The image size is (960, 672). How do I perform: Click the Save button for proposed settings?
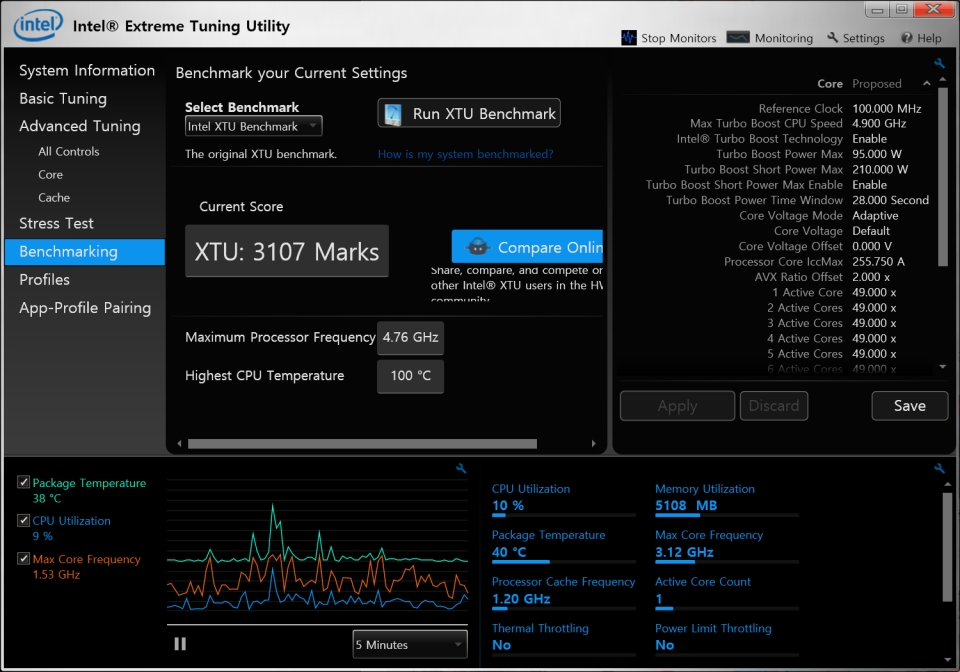(909, 405)
